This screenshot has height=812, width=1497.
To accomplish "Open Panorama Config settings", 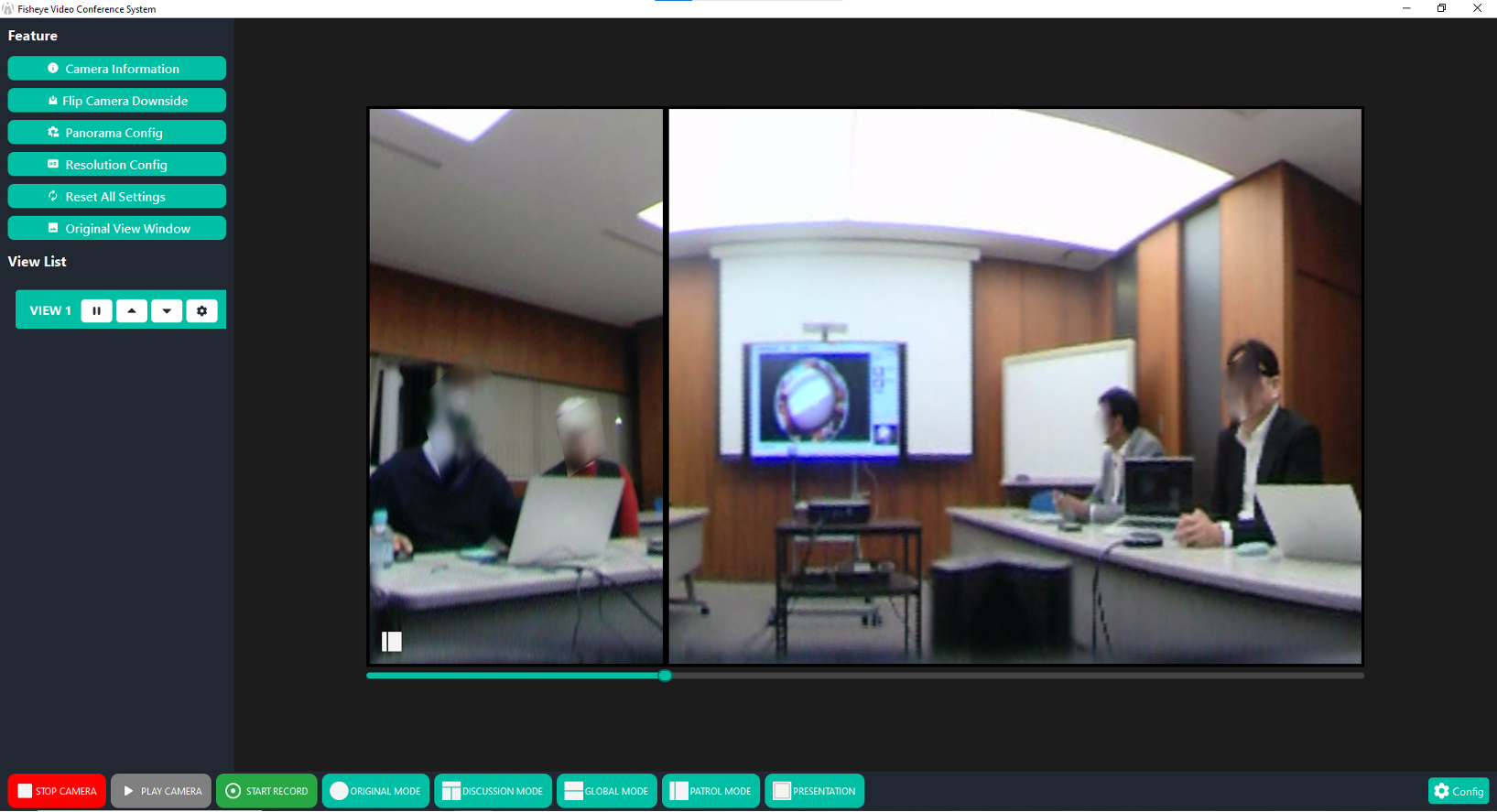I will [116, 133].
